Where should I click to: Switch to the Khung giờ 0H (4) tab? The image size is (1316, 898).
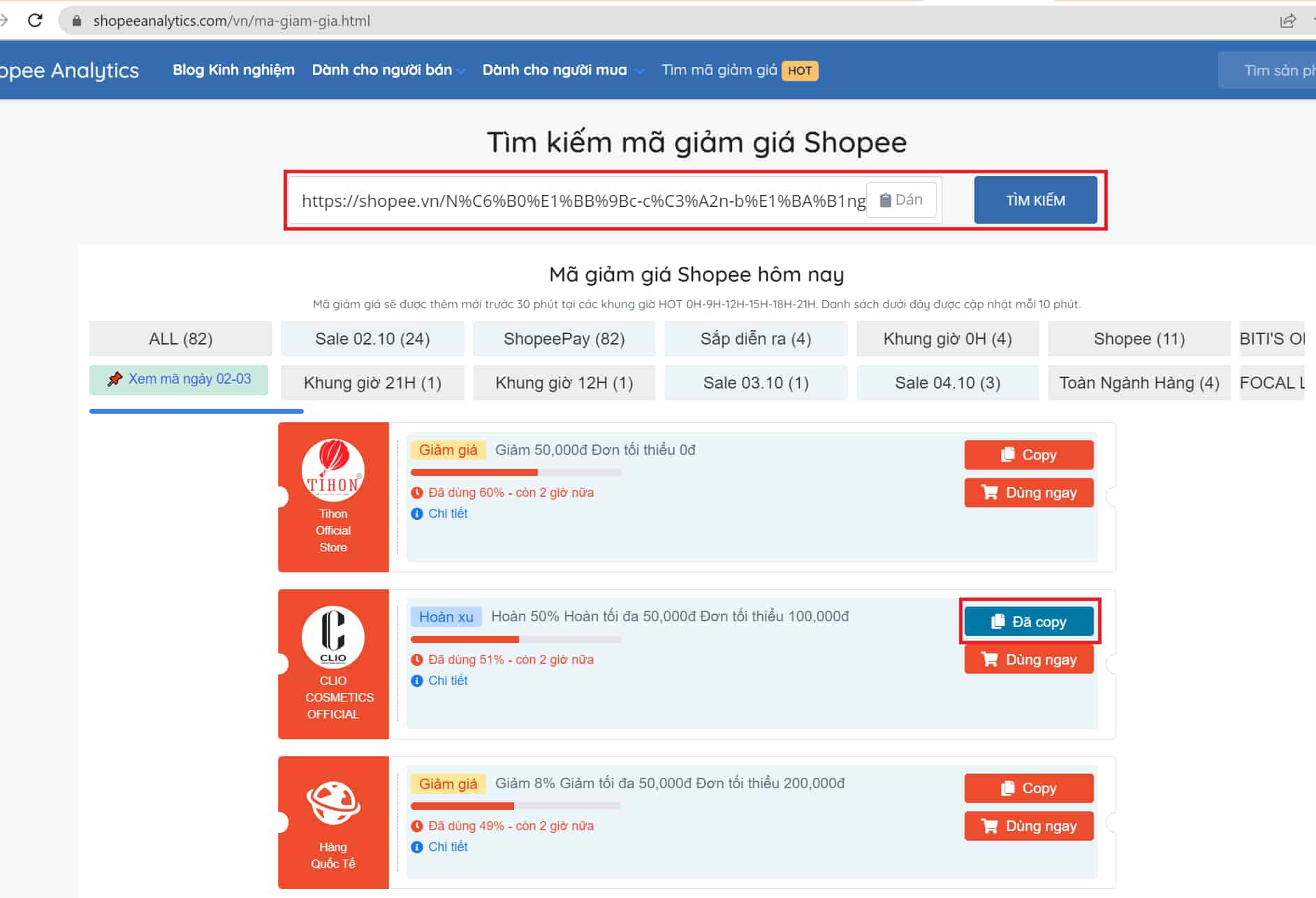point(947,339)
